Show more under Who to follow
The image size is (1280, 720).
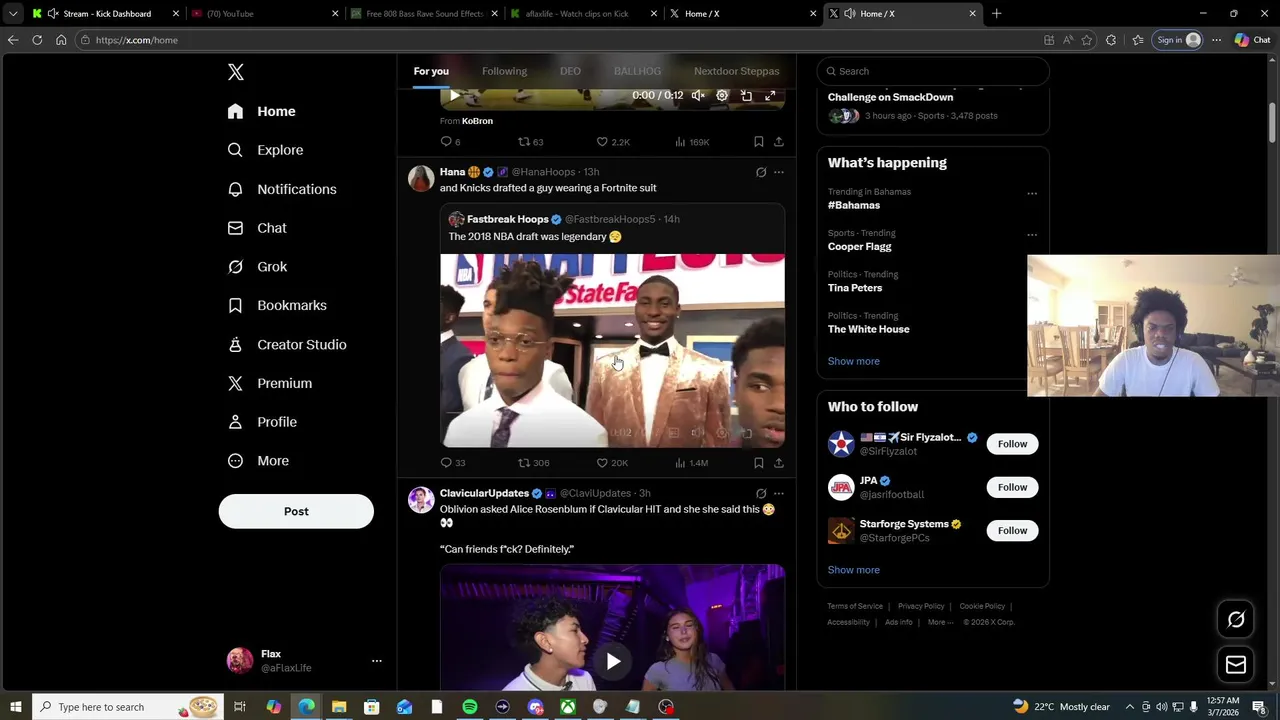pos(853,570)
